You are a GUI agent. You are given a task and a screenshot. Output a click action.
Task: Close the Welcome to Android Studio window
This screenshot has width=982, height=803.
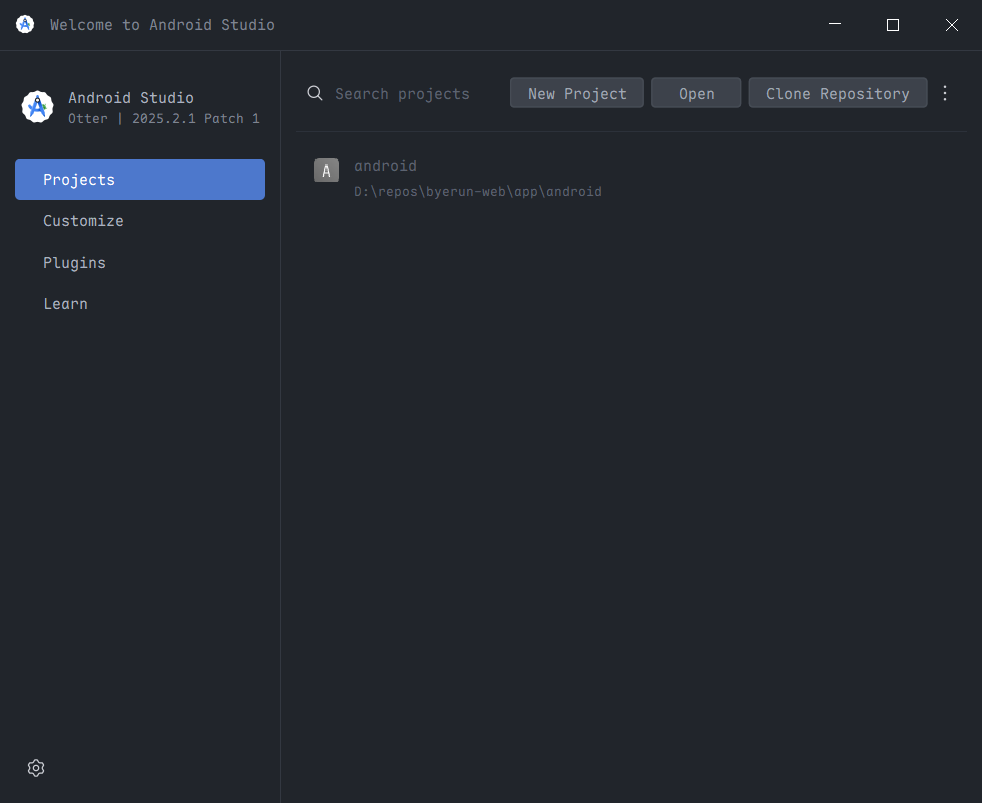point(952,25)
